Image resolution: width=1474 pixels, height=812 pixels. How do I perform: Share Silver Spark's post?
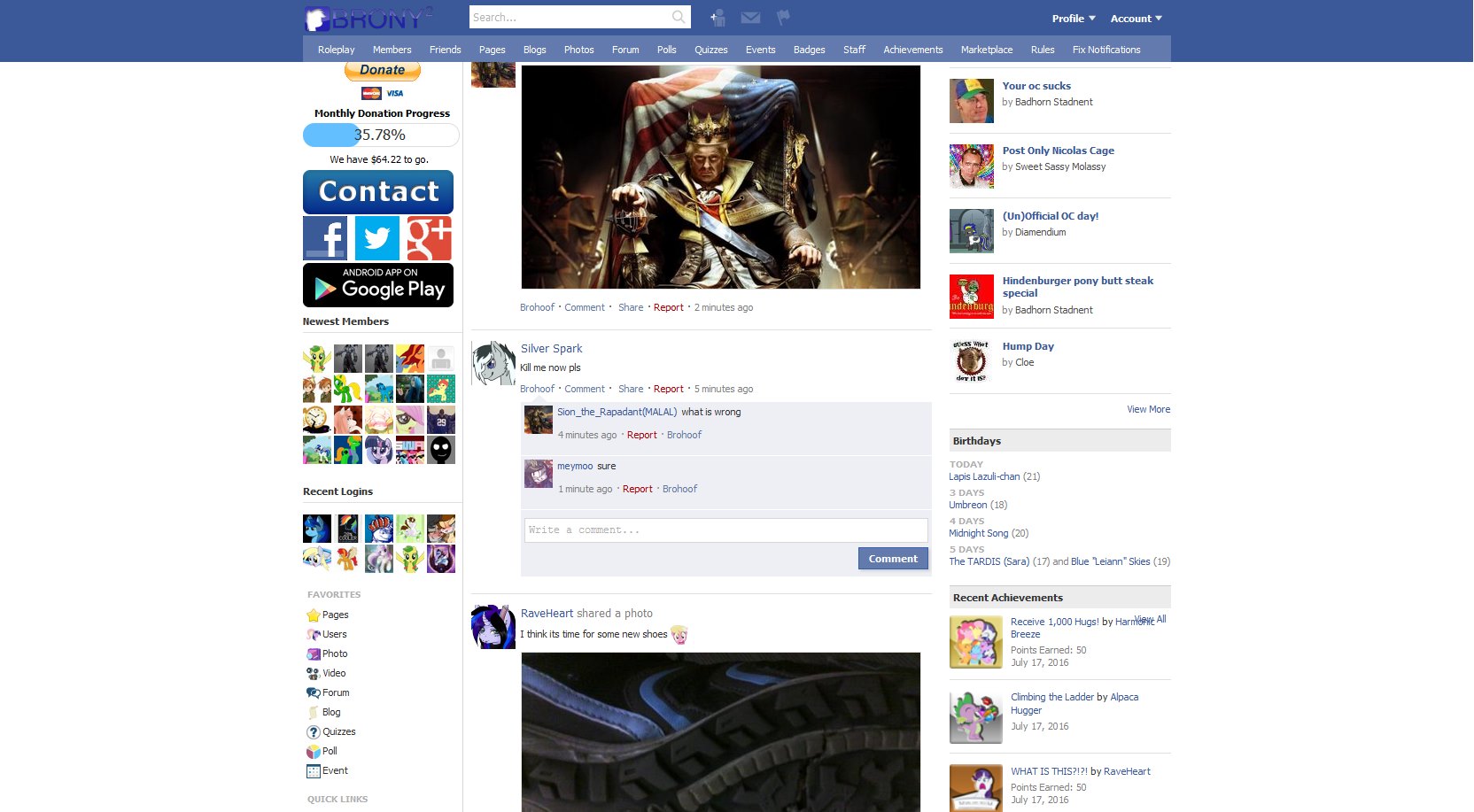631,389
